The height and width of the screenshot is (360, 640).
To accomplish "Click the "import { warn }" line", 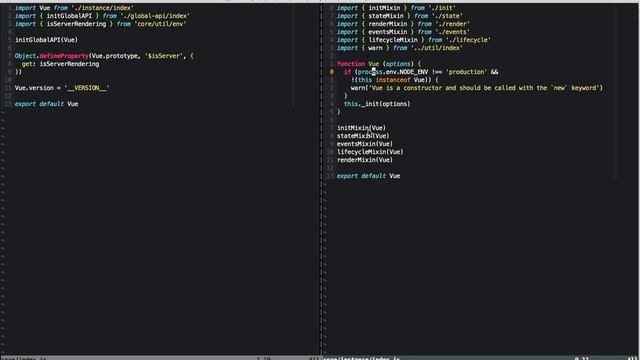I will click(x=400, y=48).
